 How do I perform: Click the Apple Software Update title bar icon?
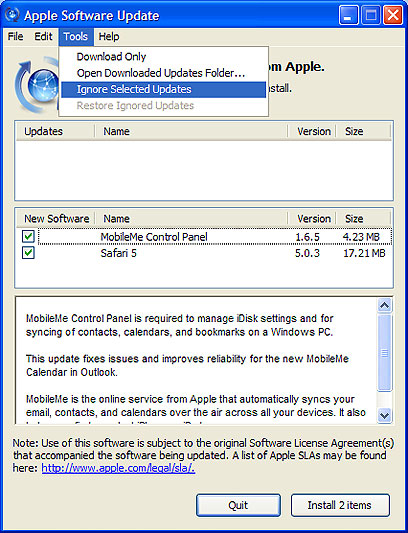tap(13, 15)
